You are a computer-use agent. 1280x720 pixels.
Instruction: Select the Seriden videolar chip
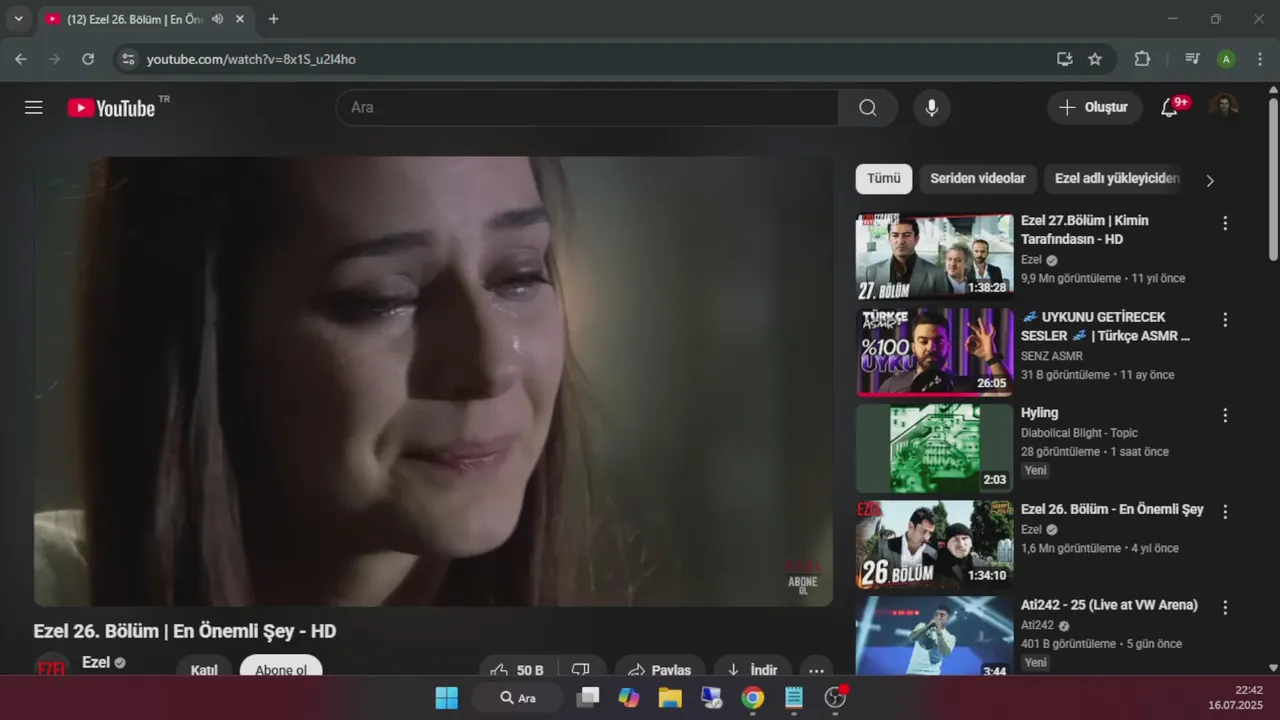coord(978,179)
